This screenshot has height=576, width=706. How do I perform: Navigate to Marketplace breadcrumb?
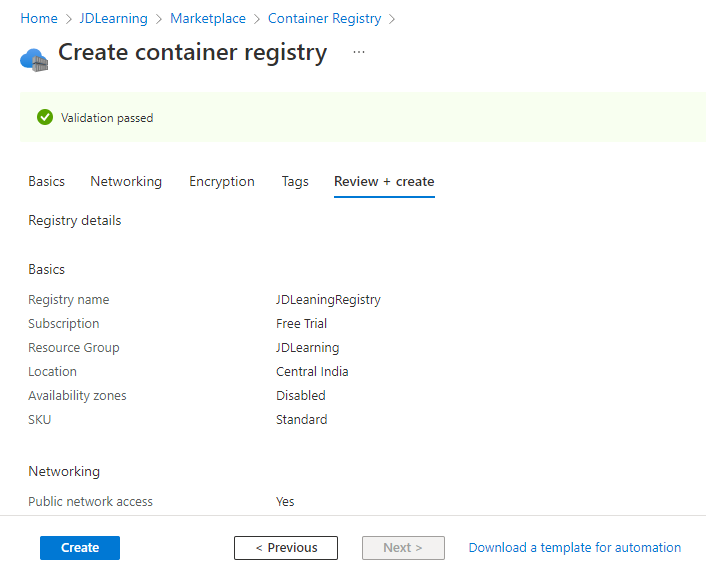(x=208, y=18)
